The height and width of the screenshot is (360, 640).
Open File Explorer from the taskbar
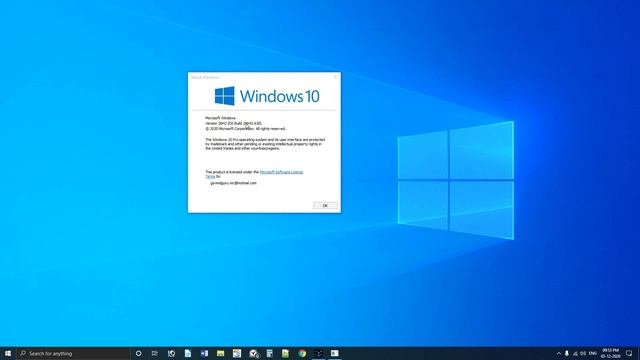(220, 353)
